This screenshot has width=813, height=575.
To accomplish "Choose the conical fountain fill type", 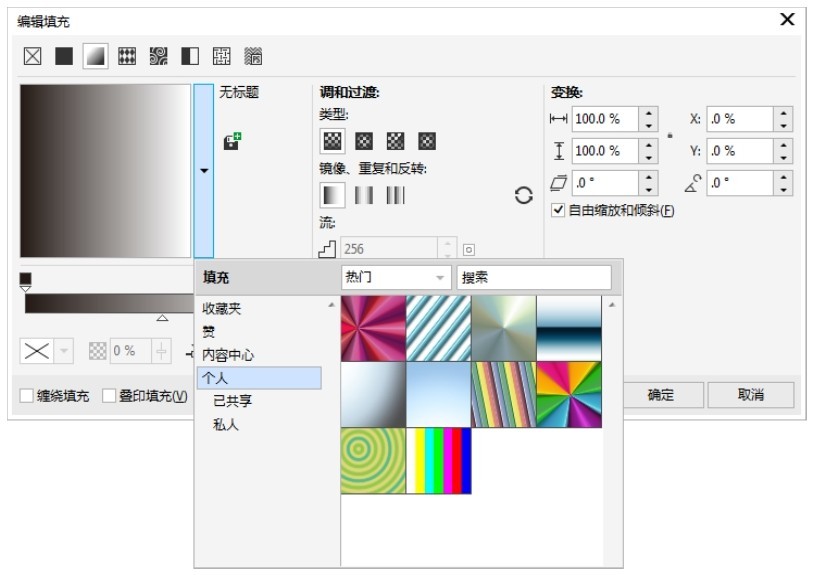I will point(396,141).
